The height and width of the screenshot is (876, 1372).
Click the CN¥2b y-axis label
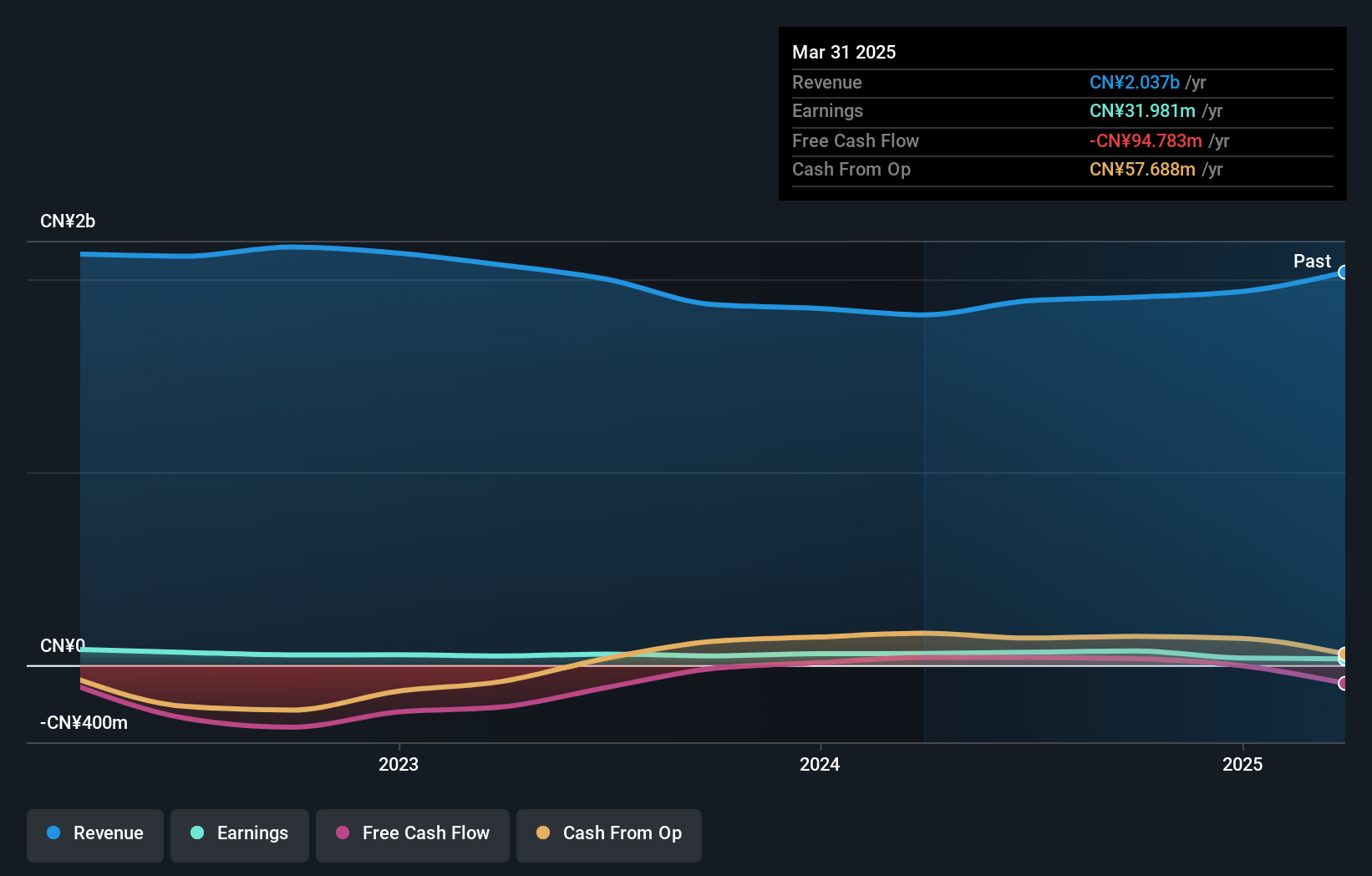(68, 222)
